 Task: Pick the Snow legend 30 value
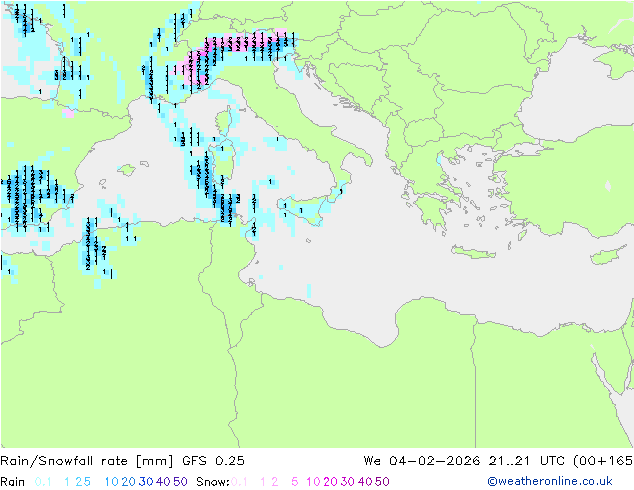pos(348,482)
